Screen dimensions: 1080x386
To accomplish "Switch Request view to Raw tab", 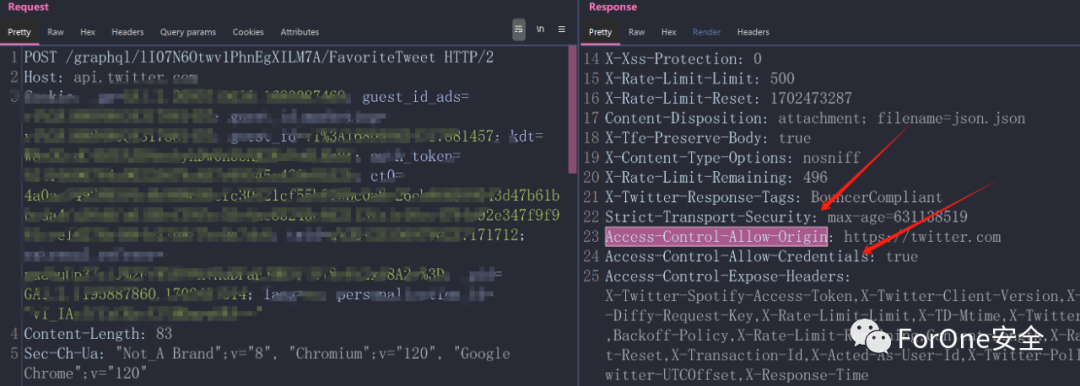I will tap(56, 32).
